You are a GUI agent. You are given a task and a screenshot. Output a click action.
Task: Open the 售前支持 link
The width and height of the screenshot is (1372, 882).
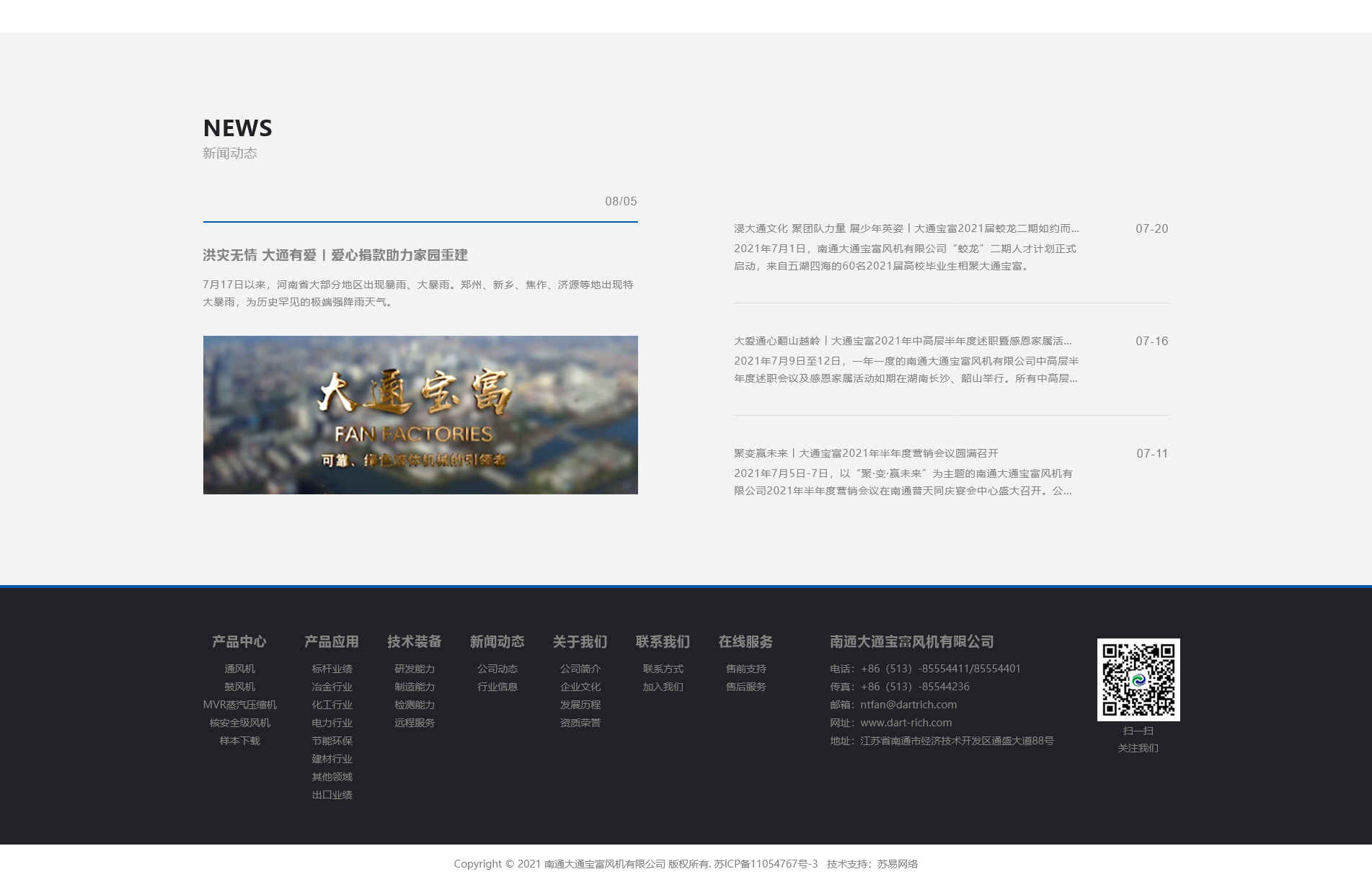pyautogui.click(x=746, y=669)
